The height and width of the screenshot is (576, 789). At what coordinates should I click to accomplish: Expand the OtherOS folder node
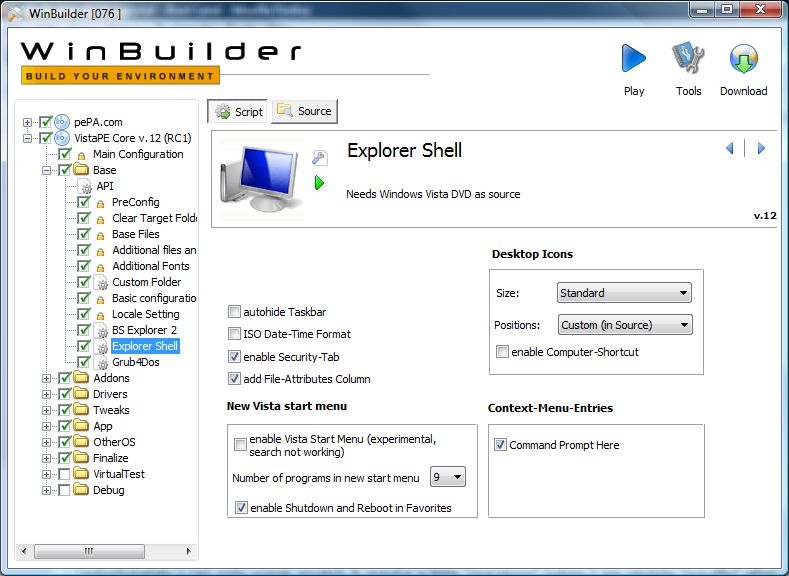pos(46,443)
